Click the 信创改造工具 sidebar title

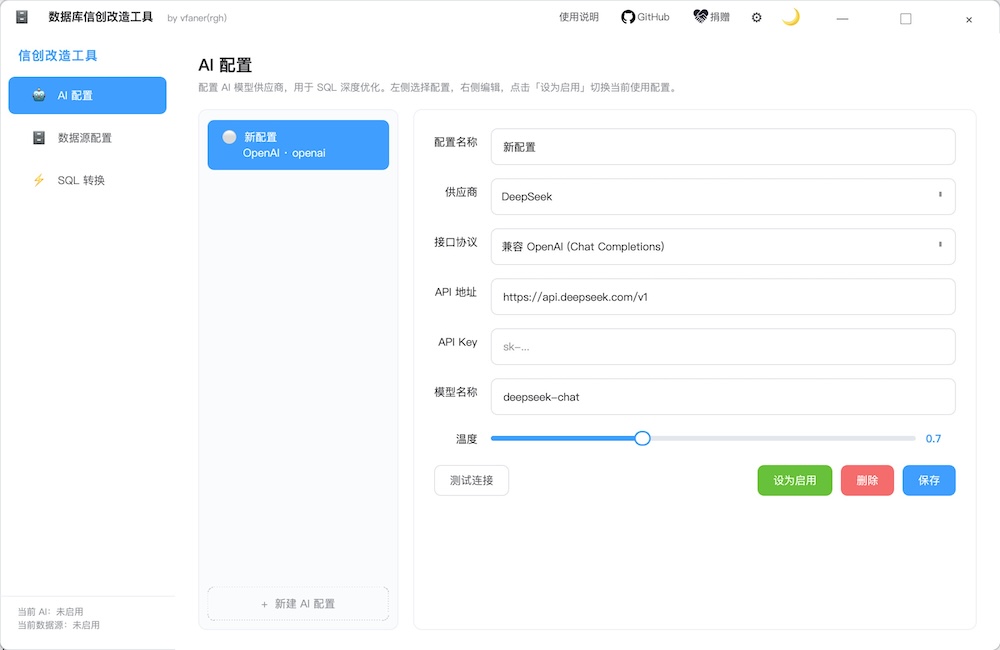click(57, 55)
